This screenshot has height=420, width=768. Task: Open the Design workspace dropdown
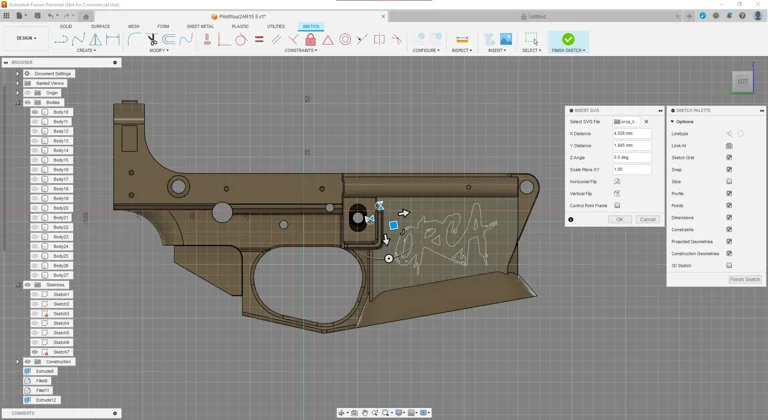coord(26,38)
